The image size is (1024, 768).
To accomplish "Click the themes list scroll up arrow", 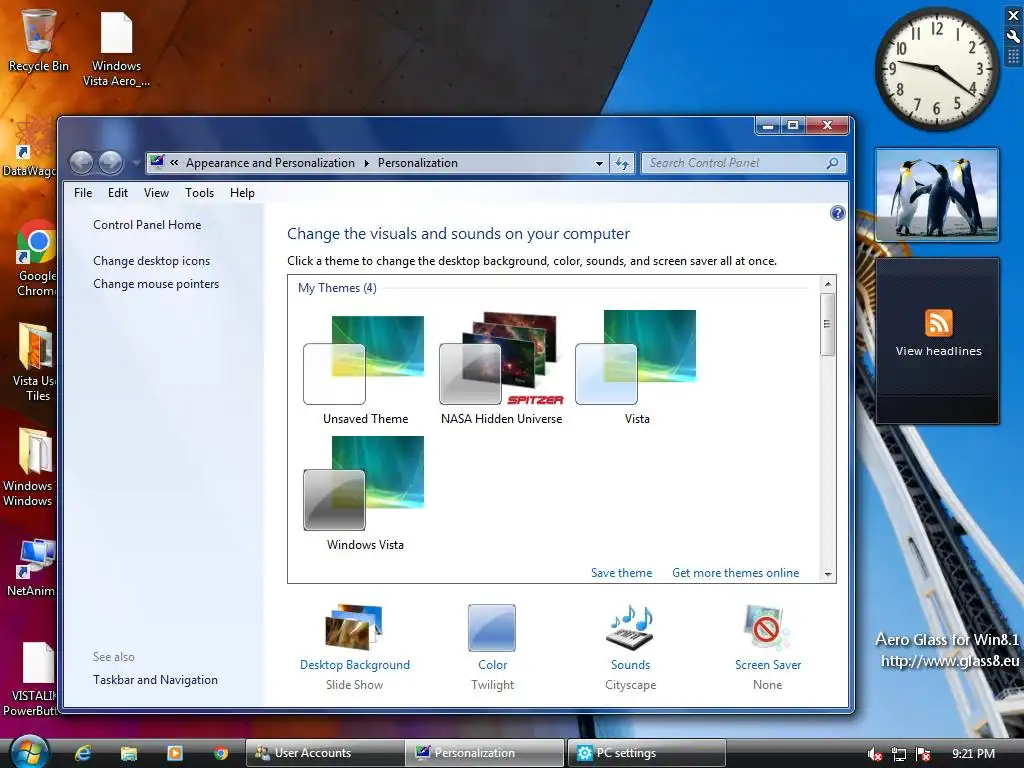I will pyautogui.click(x=827, y=284).
